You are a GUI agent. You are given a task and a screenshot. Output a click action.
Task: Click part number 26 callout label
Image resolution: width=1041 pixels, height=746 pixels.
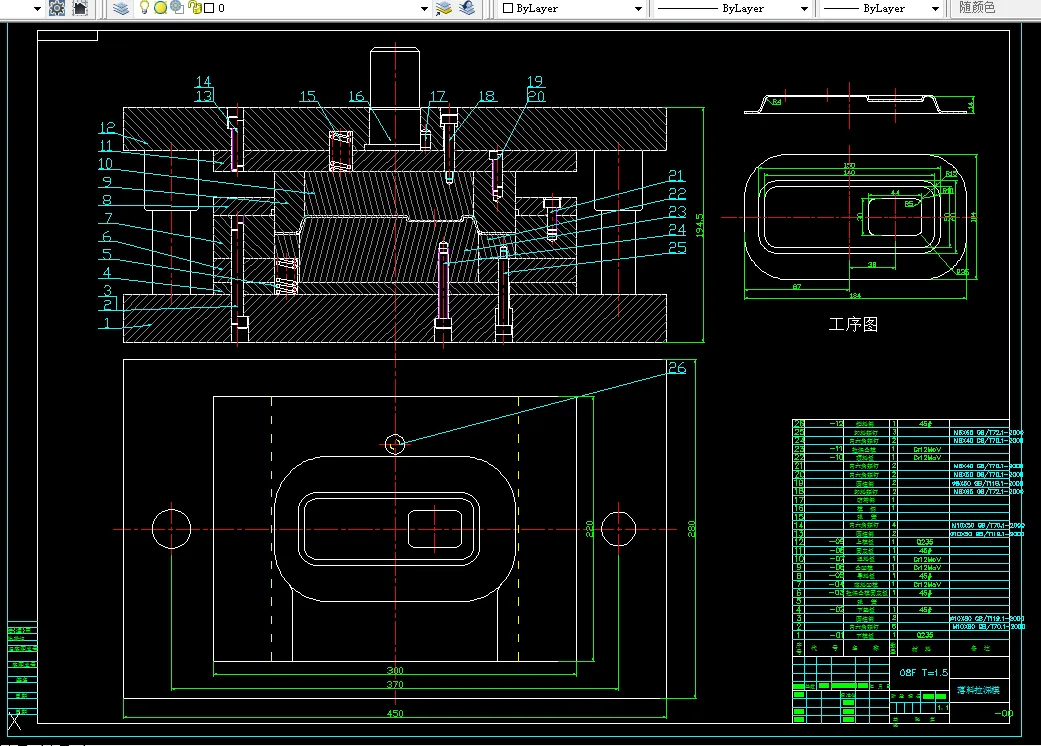coord(677,368)
